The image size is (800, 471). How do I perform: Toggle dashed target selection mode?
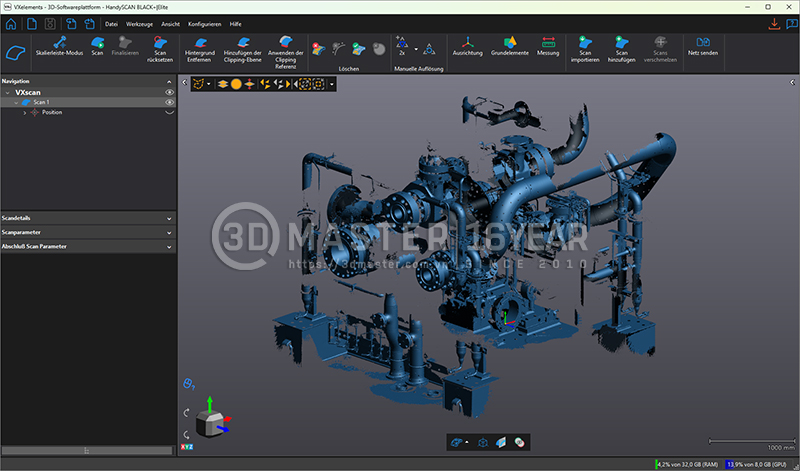[x=318, y=84]
